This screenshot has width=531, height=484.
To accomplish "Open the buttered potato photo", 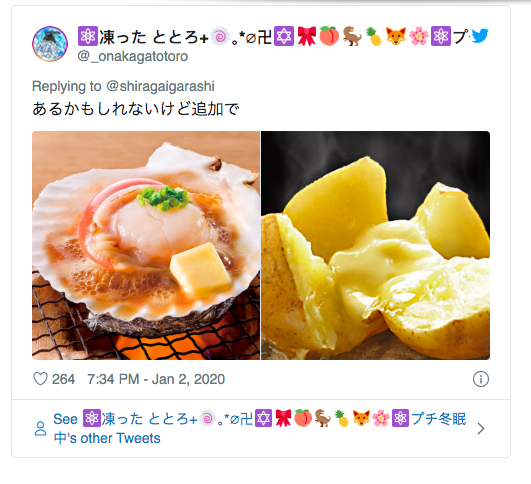I will 375,245.
